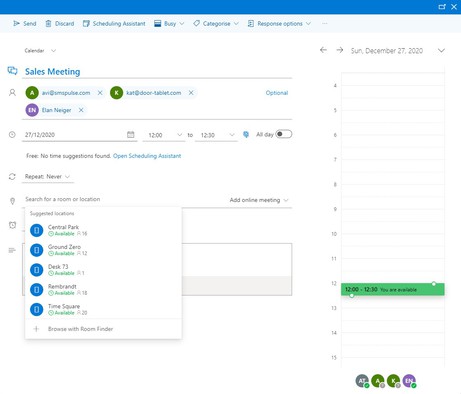Send the Sales Meeting invite
This screenshot has height=394, width=461.
tap(24, 24)
